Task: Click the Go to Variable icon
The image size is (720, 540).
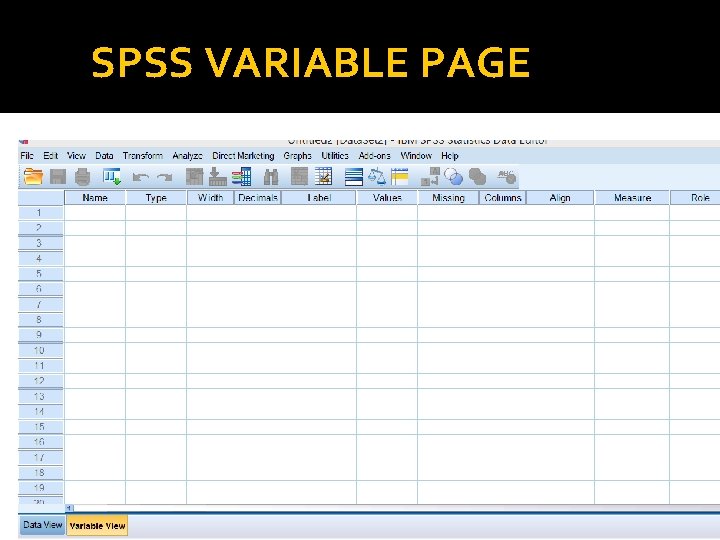Action: [x=218, y=177]
